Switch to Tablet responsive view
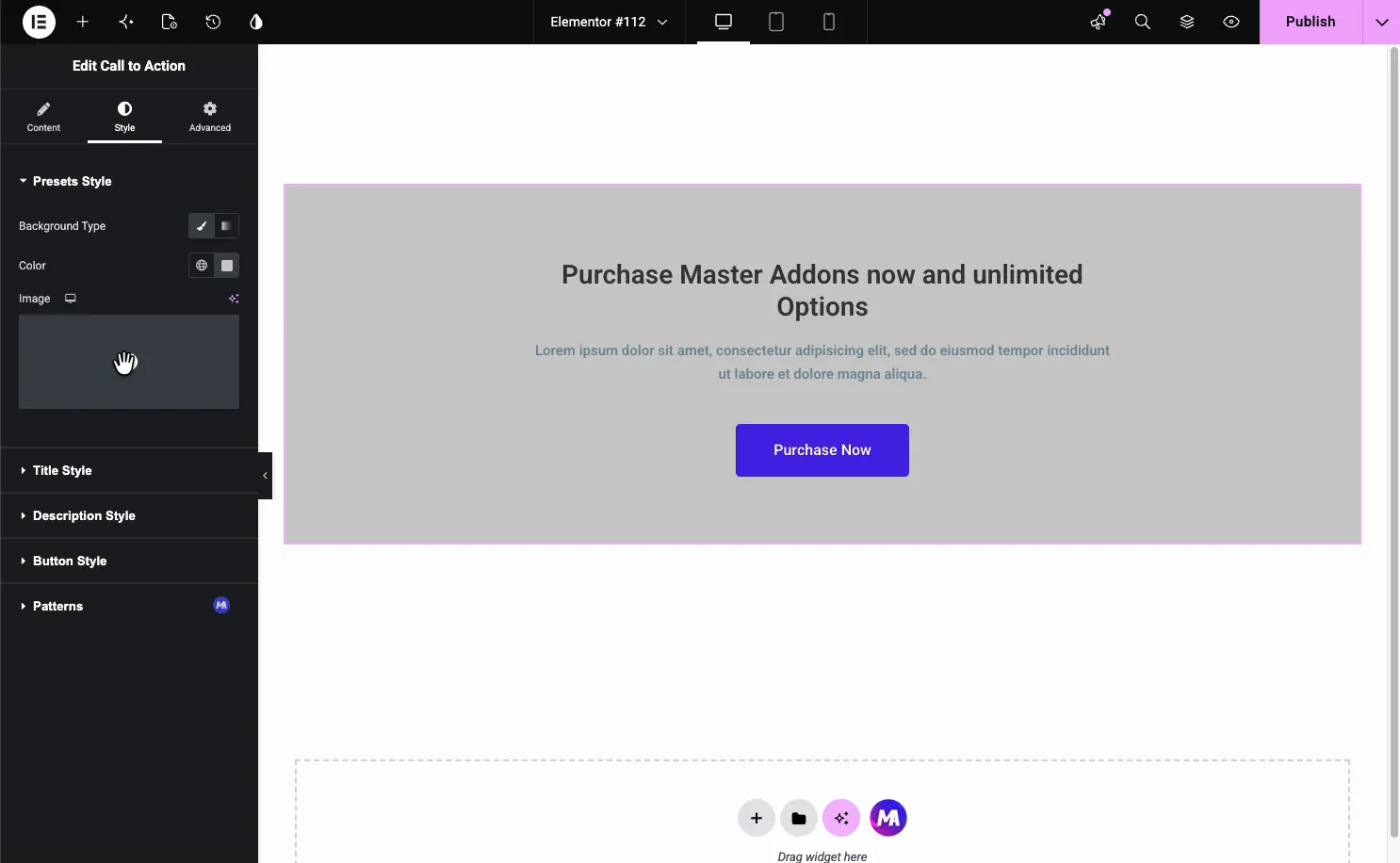The image size is (1400, 863). [776, 22]
